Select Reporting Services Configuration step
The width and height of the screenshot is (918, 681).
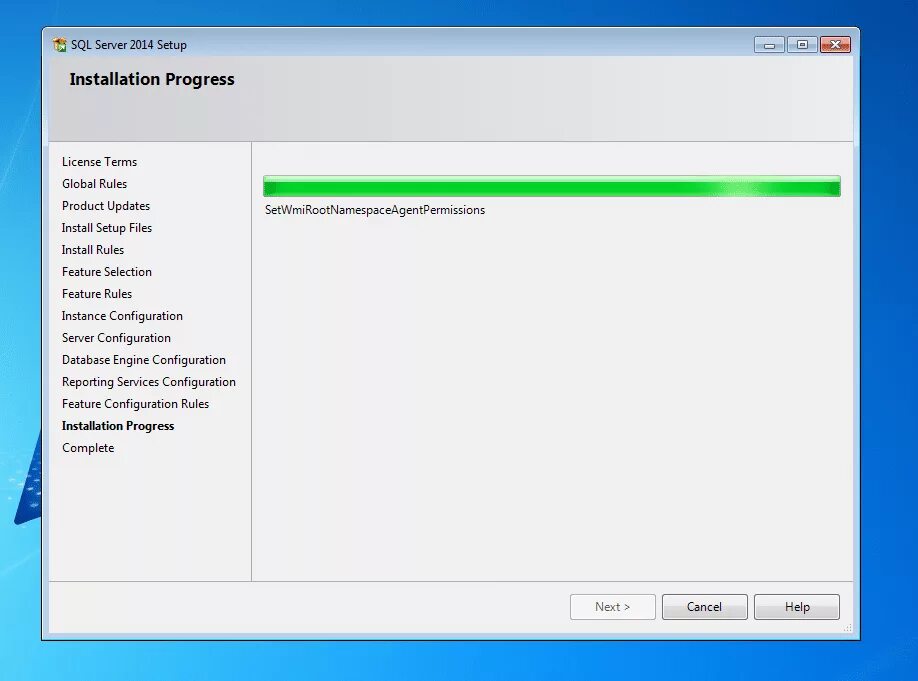click(149, 382)
